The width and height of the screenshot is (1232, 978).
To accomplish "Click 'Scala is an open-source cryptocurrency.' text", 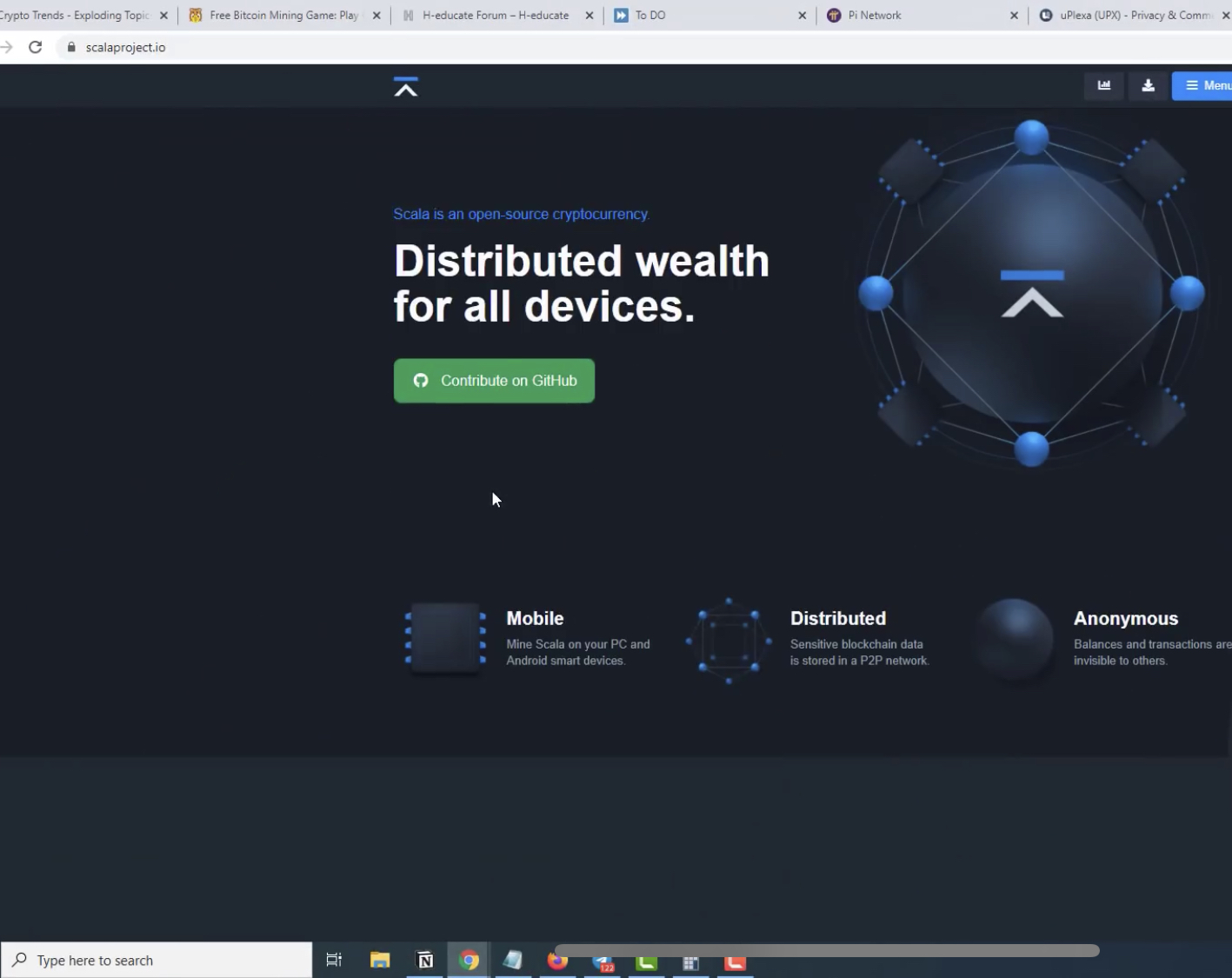I will click(x=521, y=214).
